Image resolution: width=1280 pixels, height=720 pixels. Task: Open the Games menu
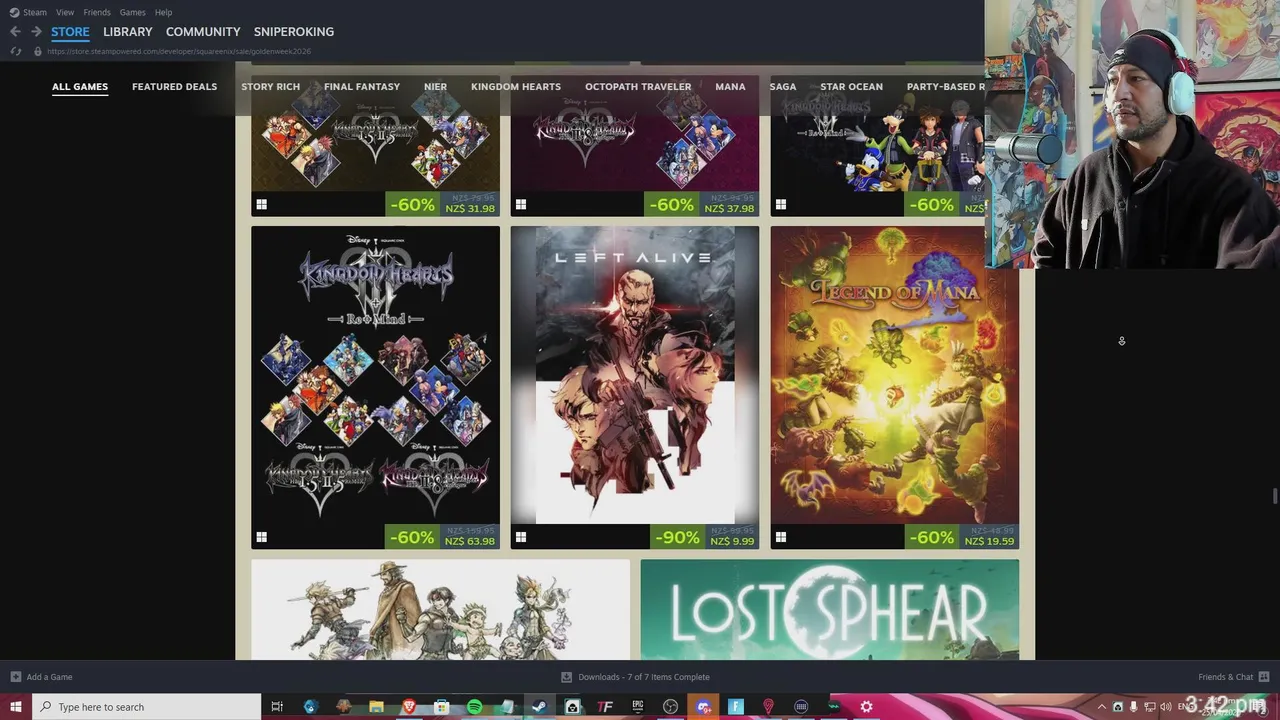(x=132, y=12)
